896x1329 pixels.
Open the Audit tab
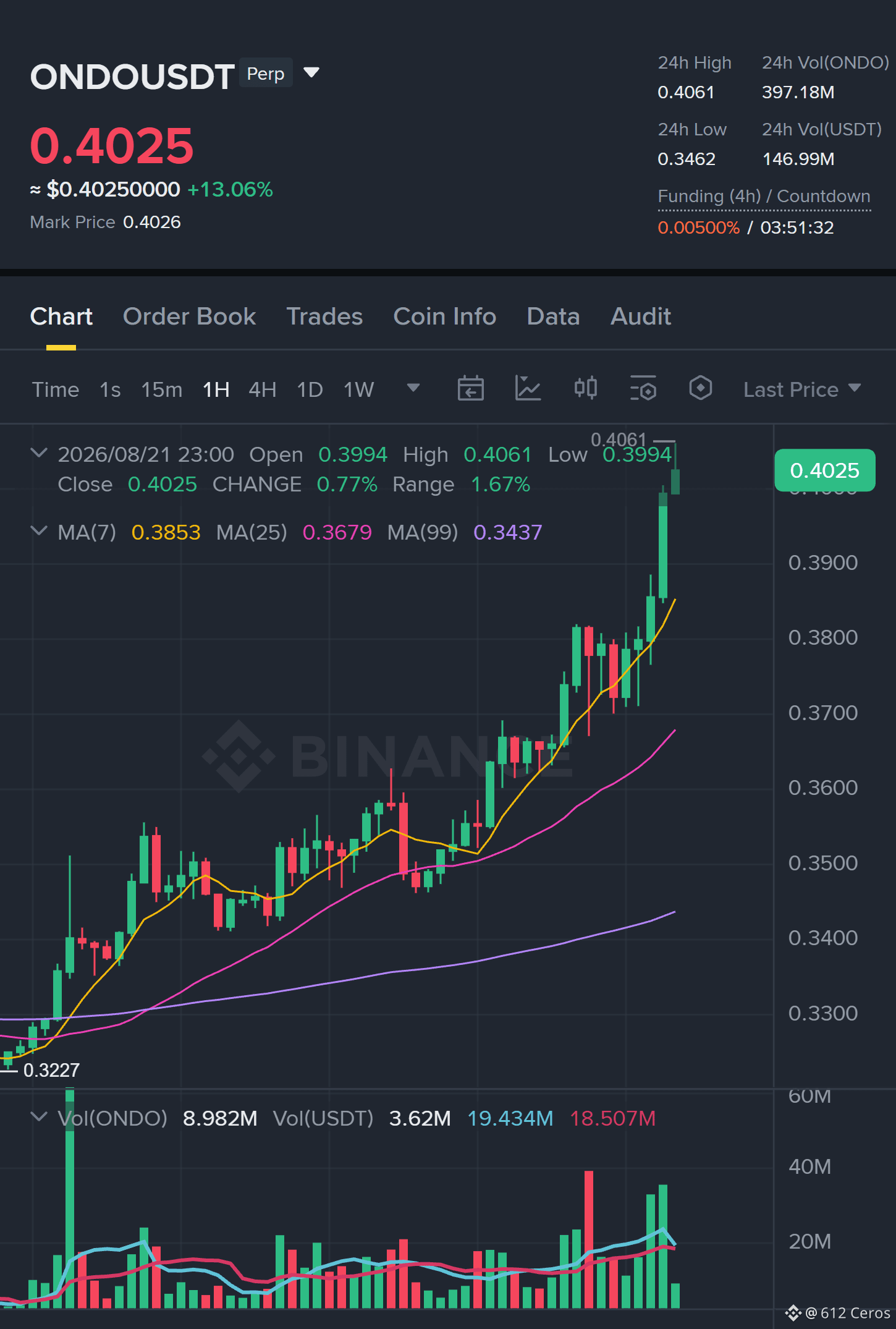641,316
